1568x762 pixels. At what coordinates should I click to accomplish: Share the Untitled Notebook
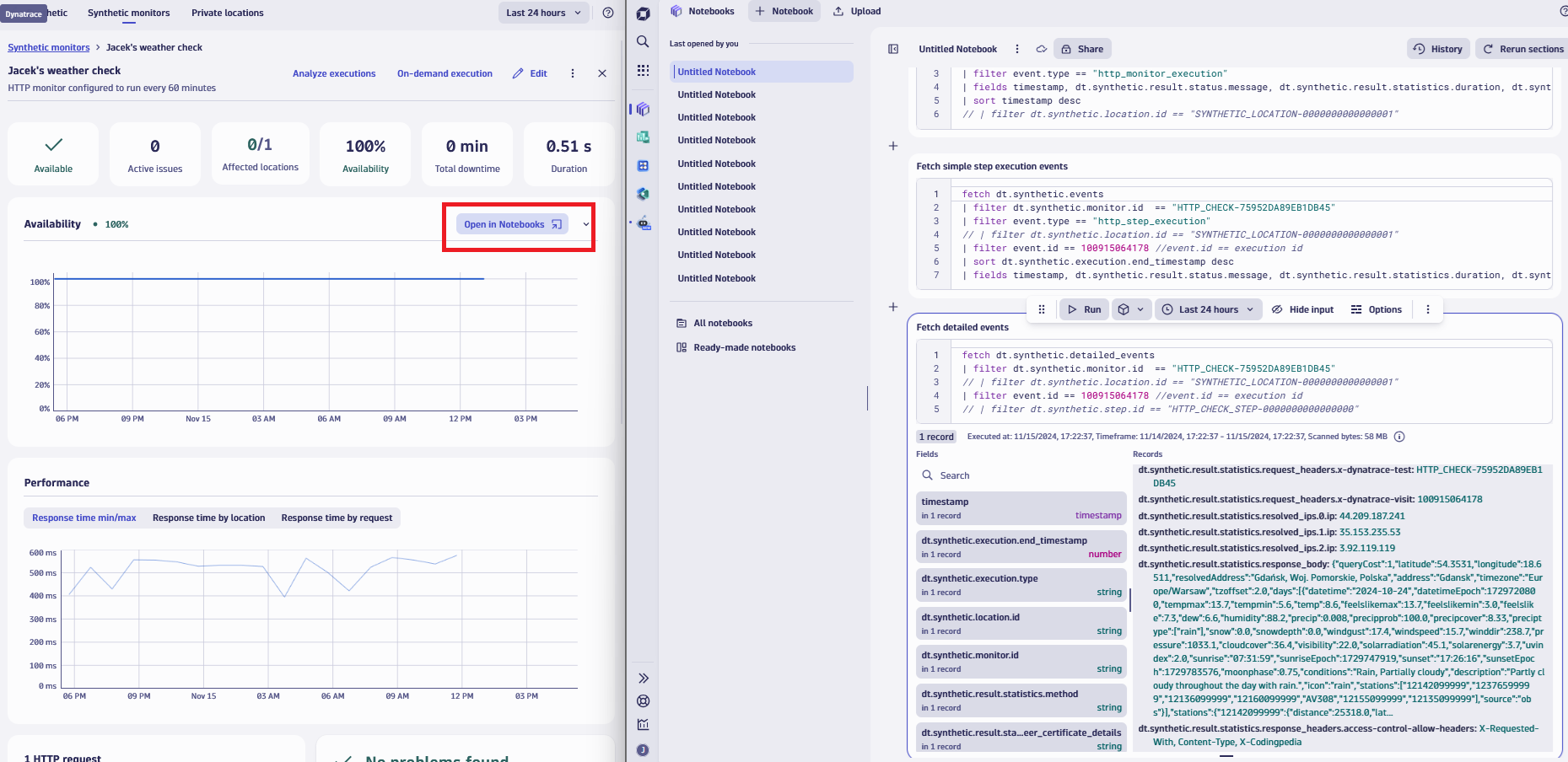tap(1082, 49)
